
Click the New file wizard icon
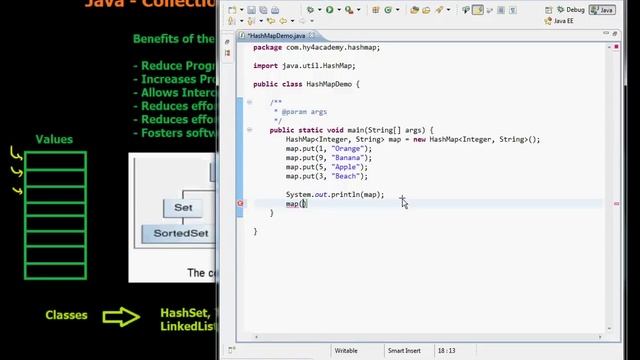(232, 10)
